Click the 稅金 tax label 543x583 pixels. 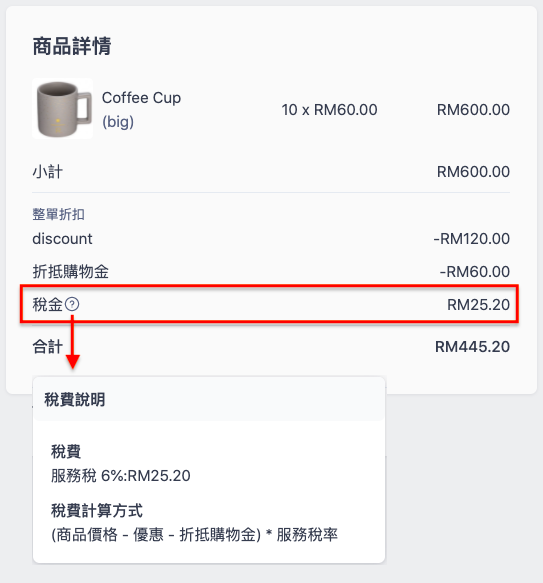click(x=48, y=305)
